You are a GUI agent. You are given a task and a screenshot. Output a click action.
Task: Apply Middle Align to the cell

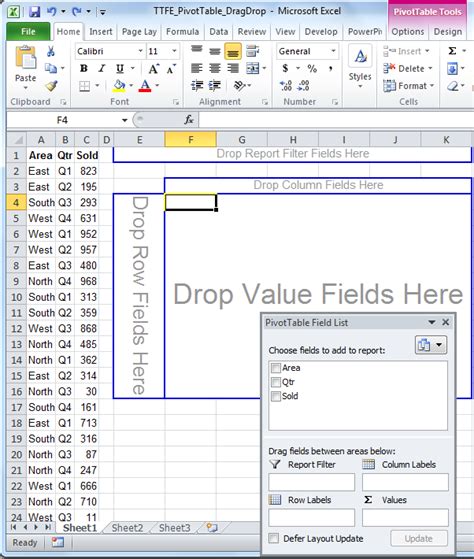(x=215, y=51)
